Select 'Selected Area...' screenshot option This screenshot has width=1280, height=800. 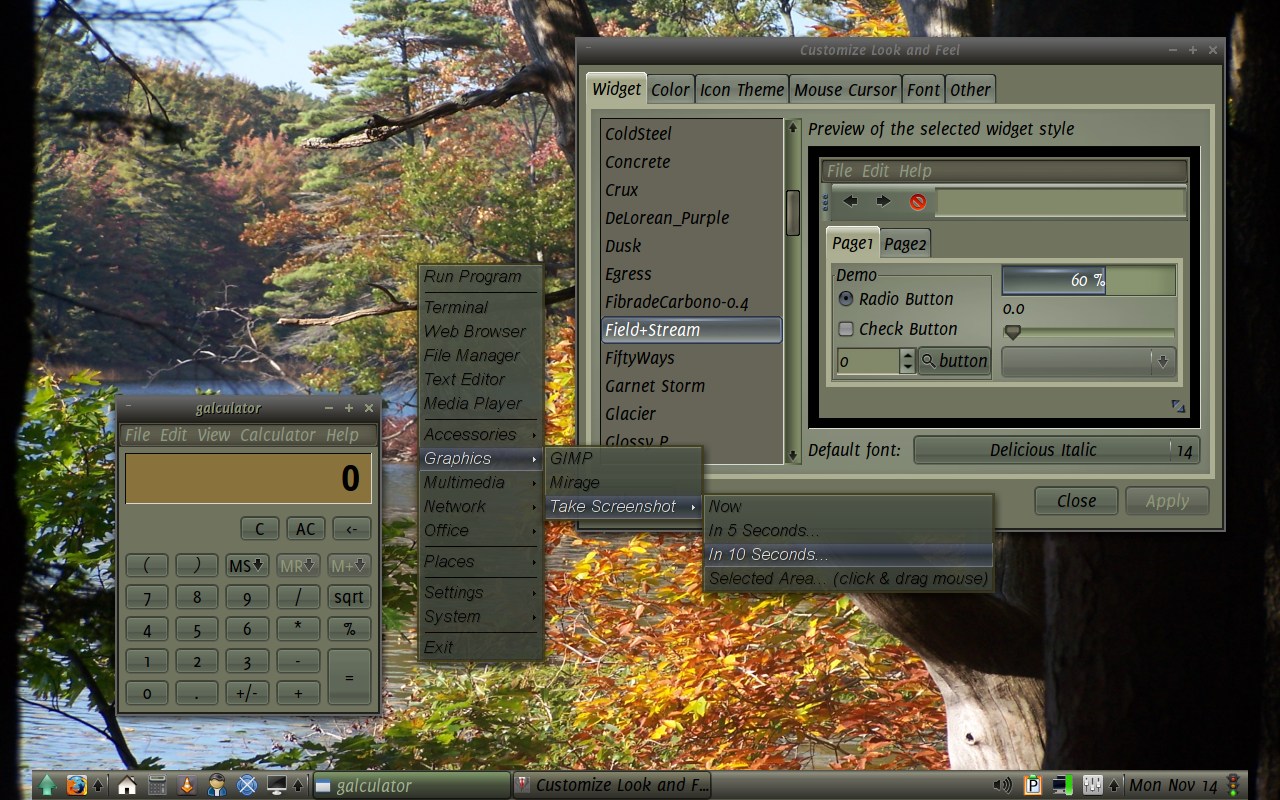(848, 578)
